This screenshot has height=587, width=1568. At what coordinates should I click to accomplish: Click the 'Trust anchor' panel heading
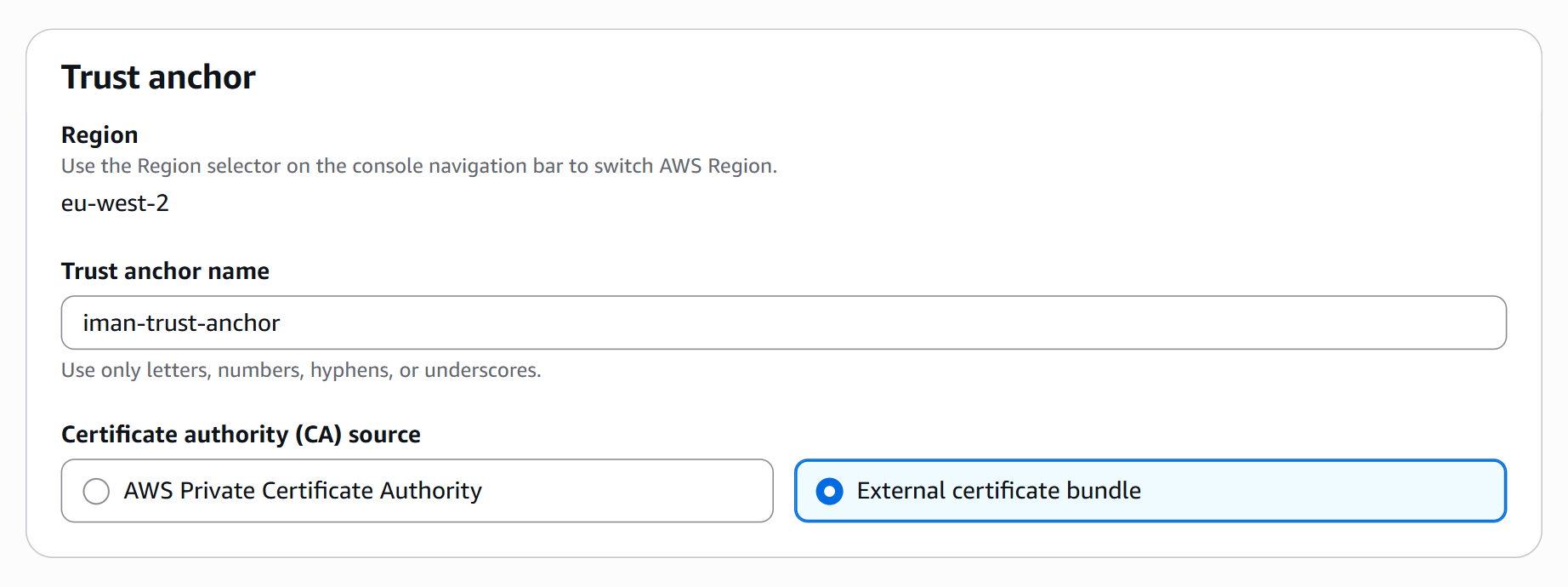pyautogui.click(x=158, y=77)
